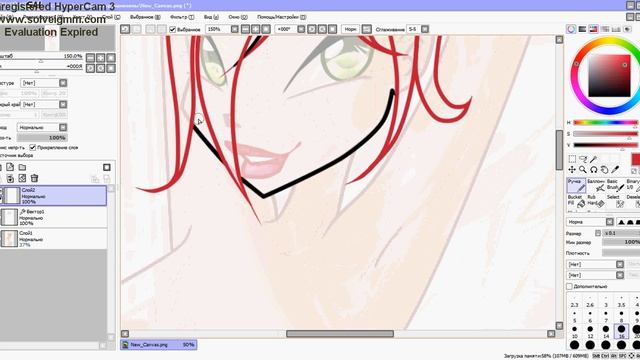The image size is (640, 360).
Task: Adjust the saturation S slider
Action: (x=605, y=134)
